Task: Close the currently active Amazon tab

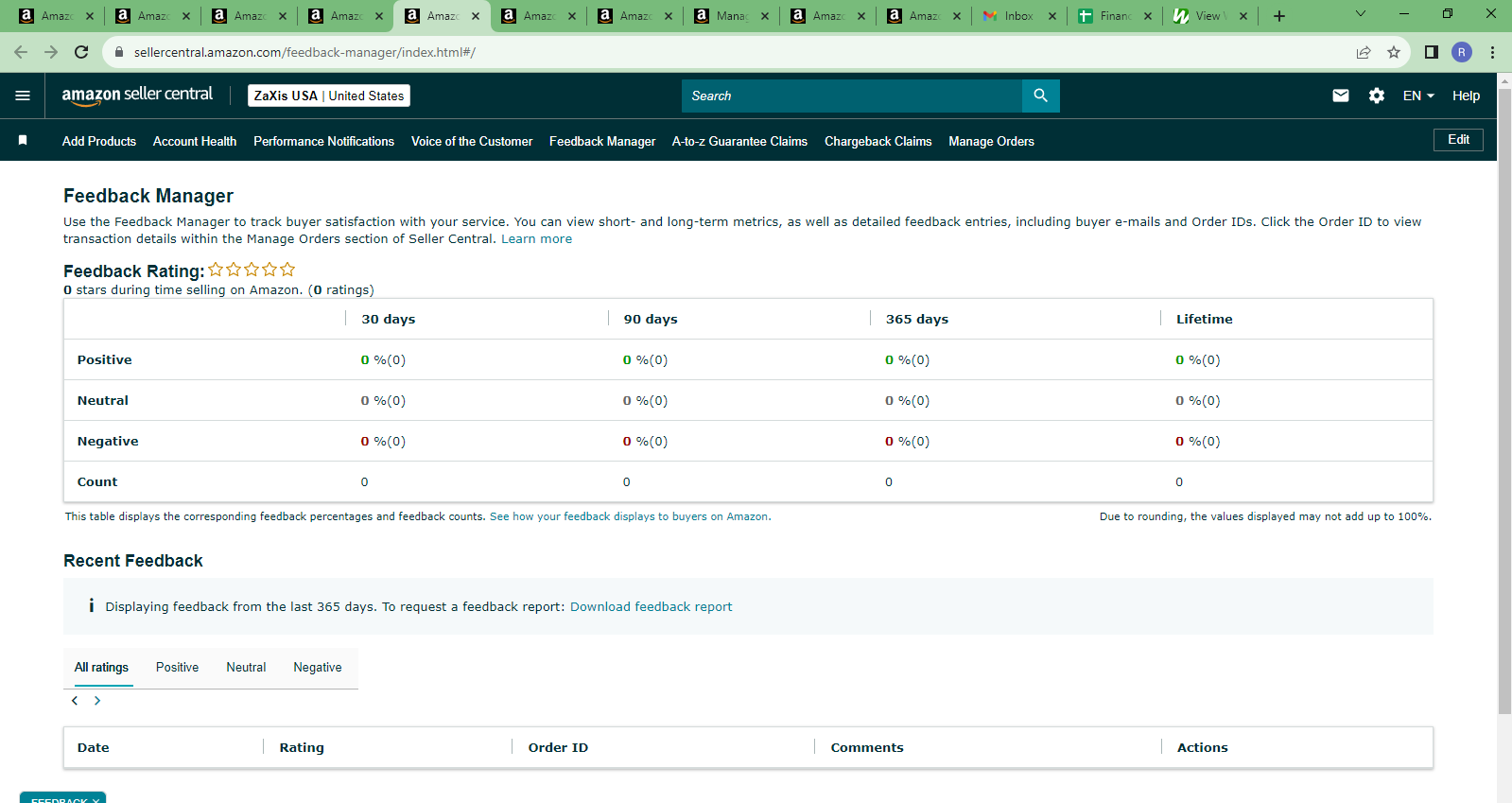Action: [476, 16]
